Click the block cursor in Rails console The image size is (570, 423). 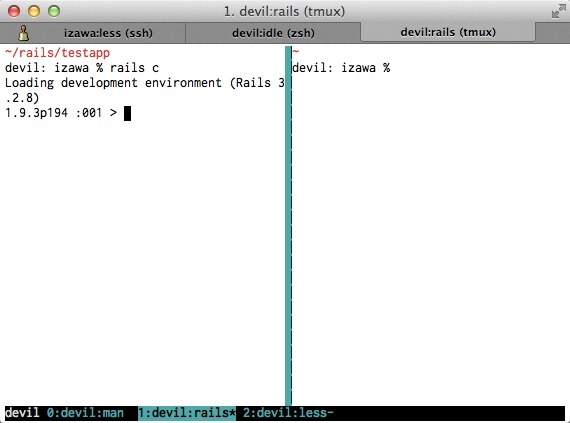(127, 113)
